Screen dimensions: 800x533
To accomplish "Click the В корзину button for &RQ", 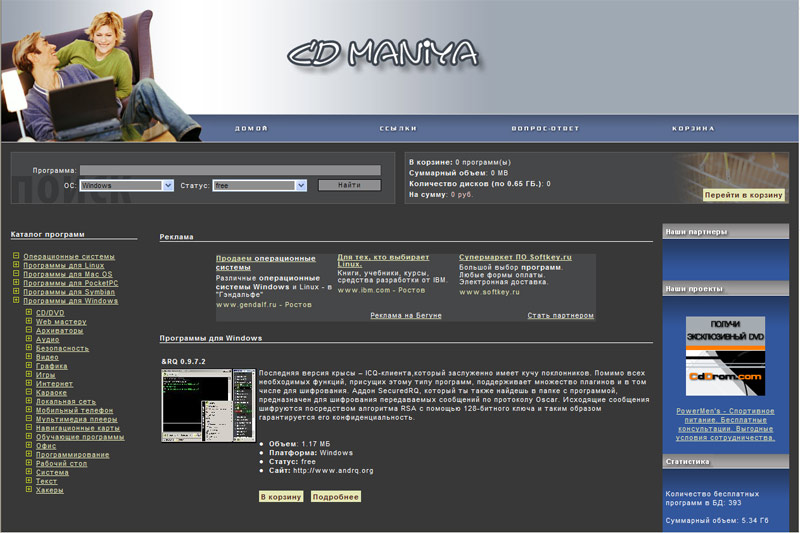I will 281,497.
